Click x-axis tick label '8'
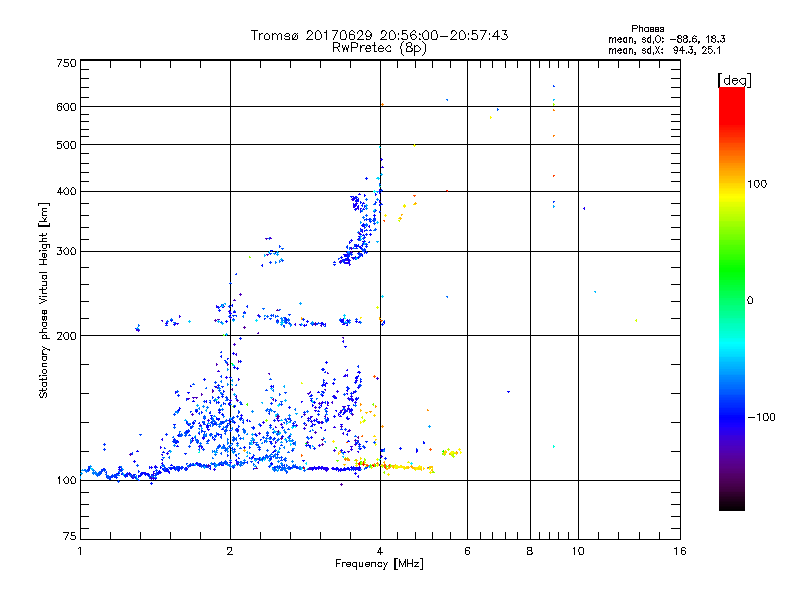800x600 pixels. (x=530, y=551)
